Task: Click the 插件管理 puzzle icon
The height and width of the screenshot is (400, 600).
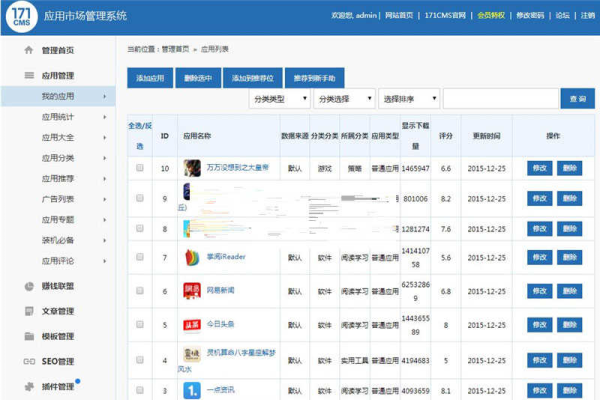Action: click(x=29, y=387)
